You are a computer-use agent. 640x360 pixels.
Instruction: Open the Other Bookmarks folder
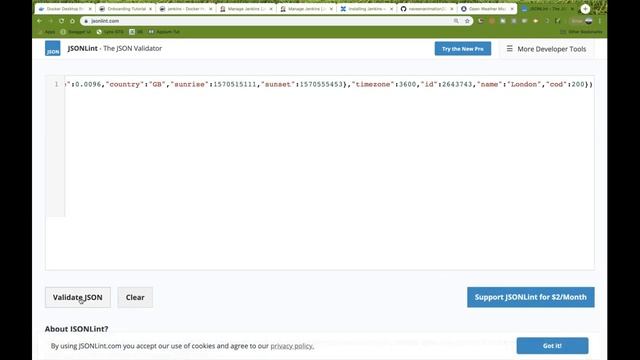click(582, 32)
